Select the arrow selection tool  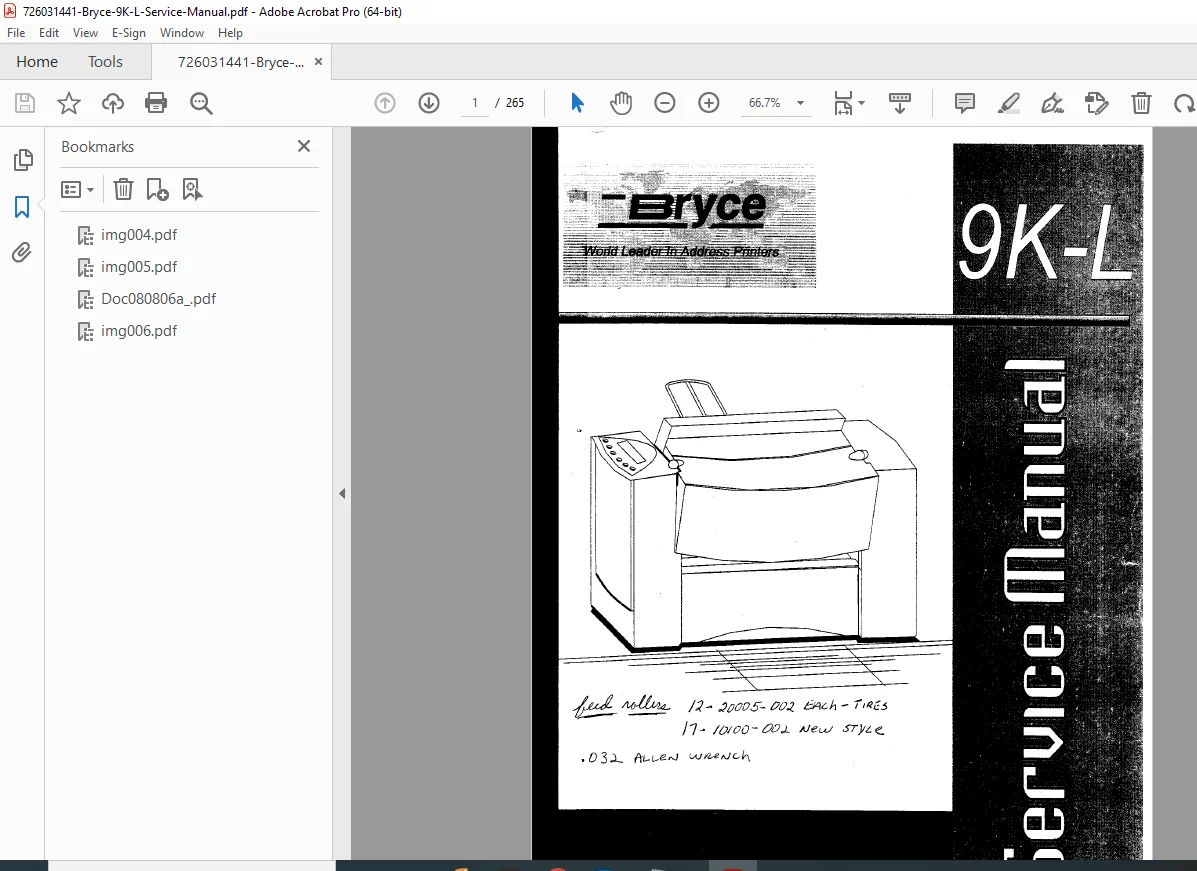click(x=577, y=103)
